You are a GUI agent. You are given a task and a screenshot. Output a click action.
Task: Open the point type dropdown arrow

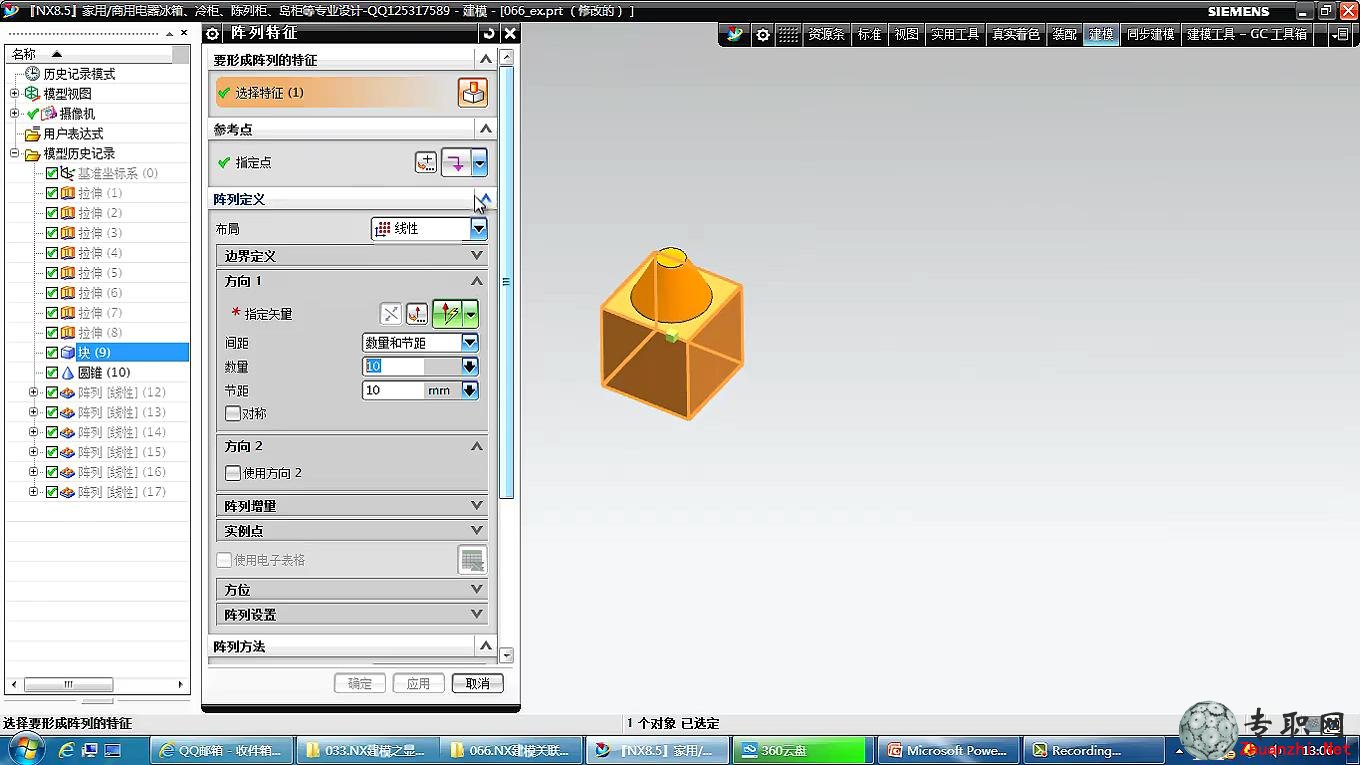click(480, 162)
